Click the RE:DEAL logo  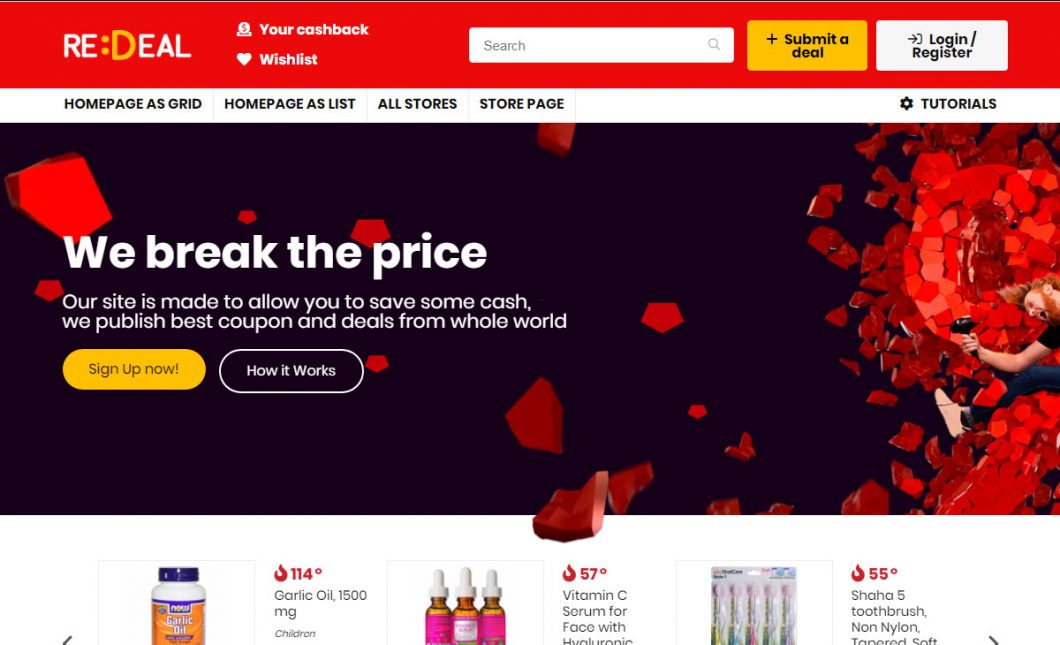click(127, 46)
